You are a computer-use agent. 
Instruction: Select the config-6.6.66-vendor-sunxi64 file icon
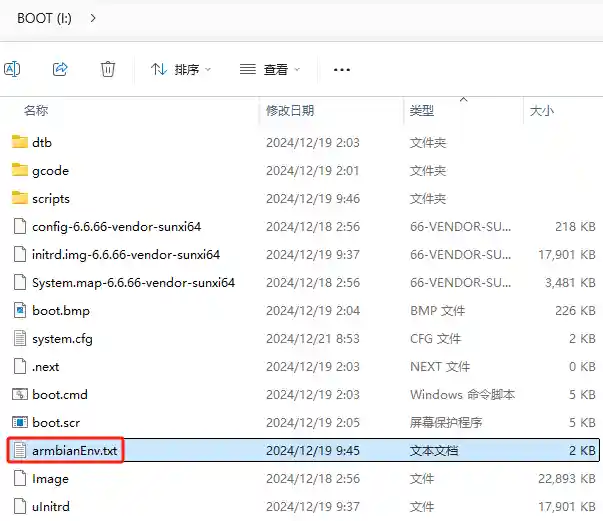[x=20, y=226]
